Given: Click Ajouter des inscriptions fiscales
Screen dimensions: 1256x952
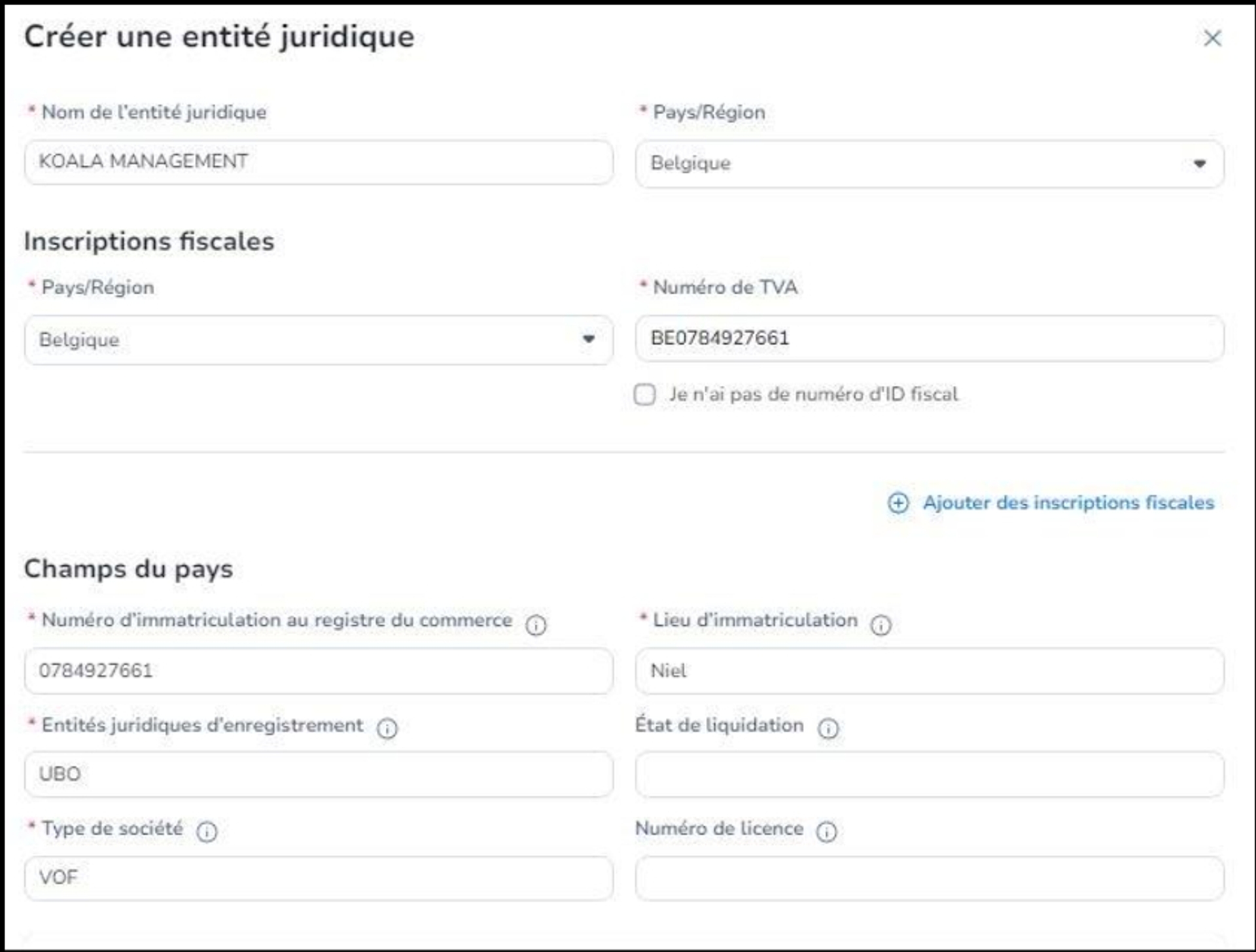Looking at the screenshot, I should point(1068,503).
